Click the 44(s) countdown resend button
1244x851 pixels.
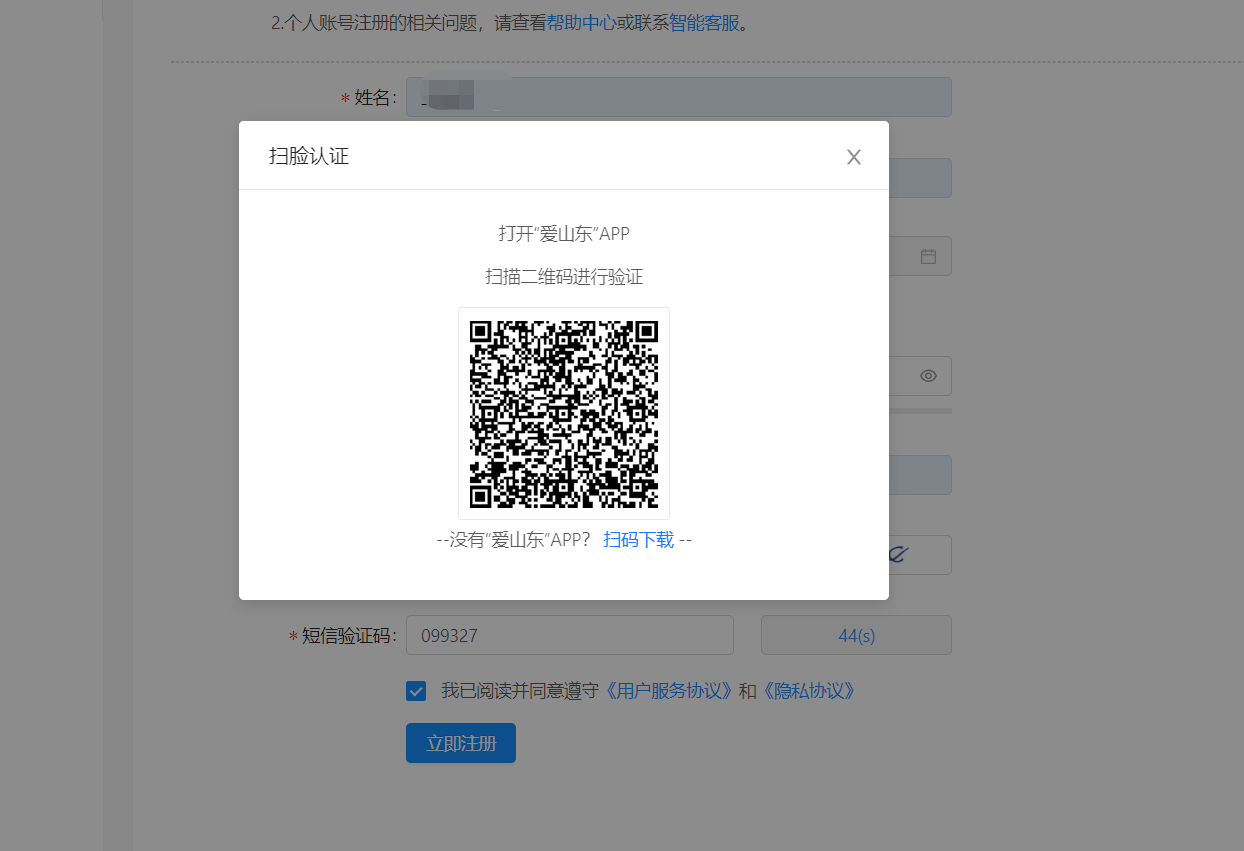[856, 635]
